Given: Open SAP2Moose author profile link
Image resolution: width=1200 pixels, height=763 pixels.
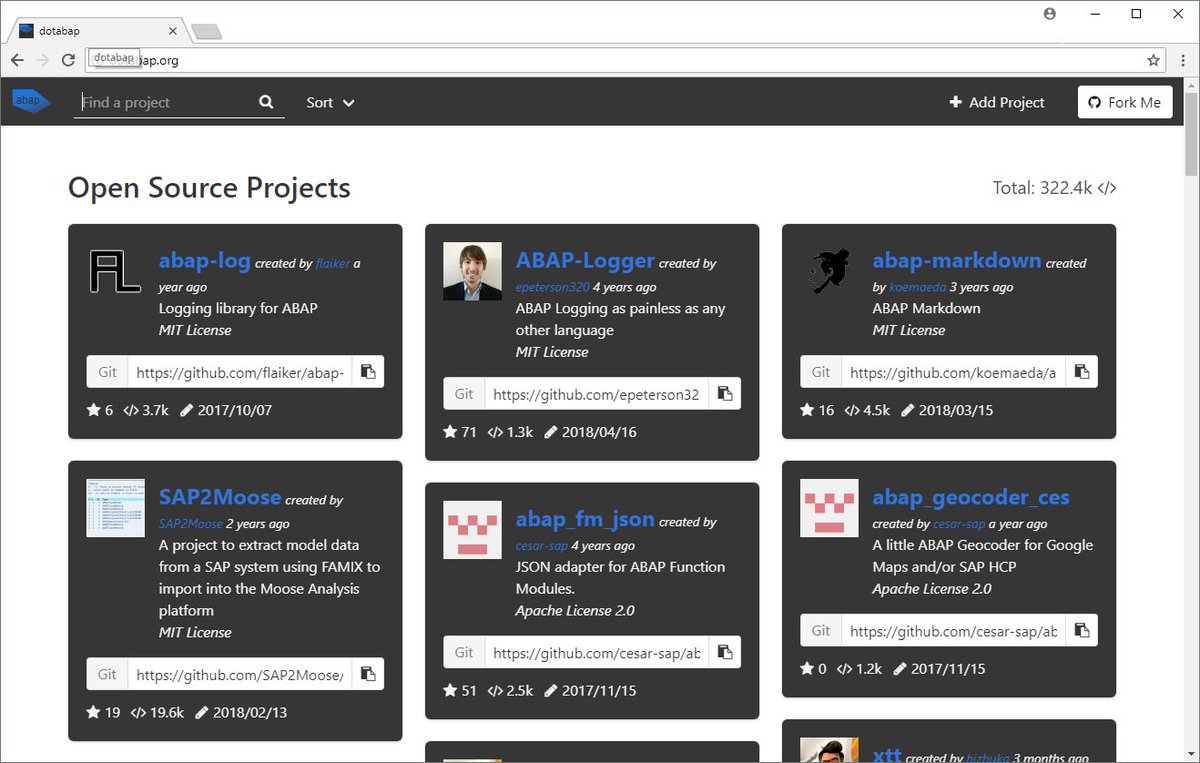Looking at the screenshot, I should pyautogui.click(x=190, y=523).
